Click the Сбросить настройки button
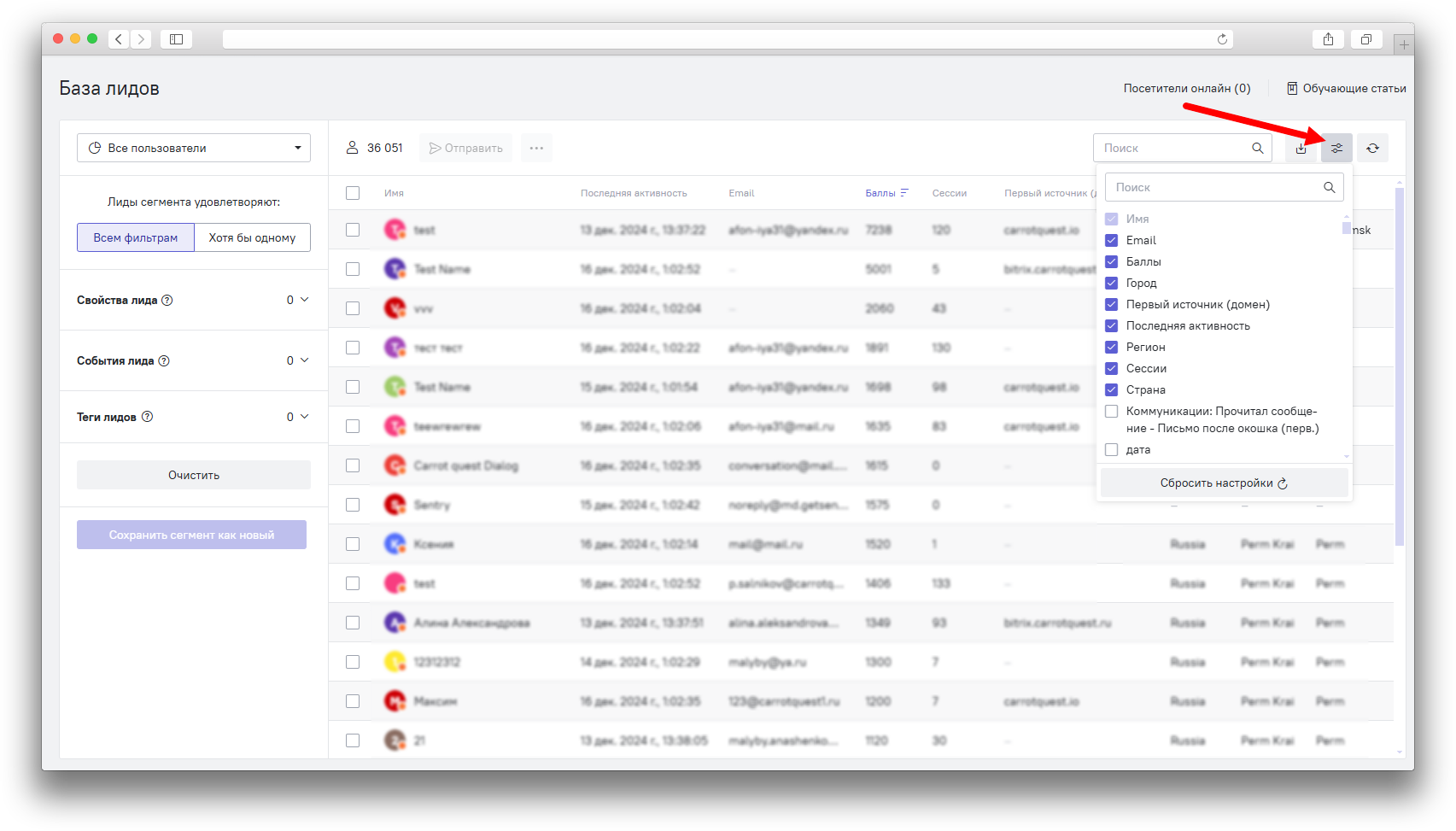This screenshot has width=1456, height=831. click(x=1223, y=483)
